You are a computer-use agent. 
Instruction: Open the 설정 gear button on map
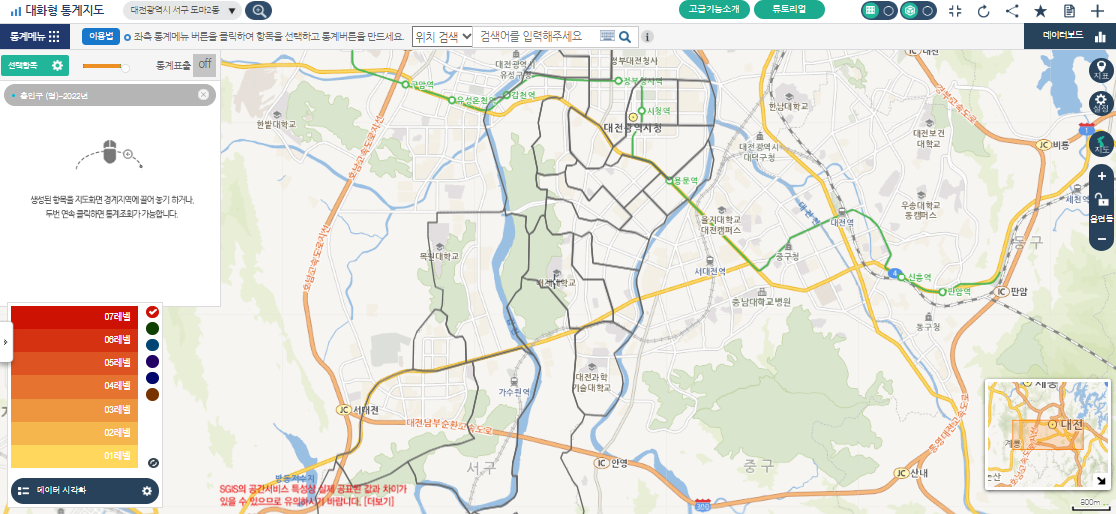coord(1101,104)
